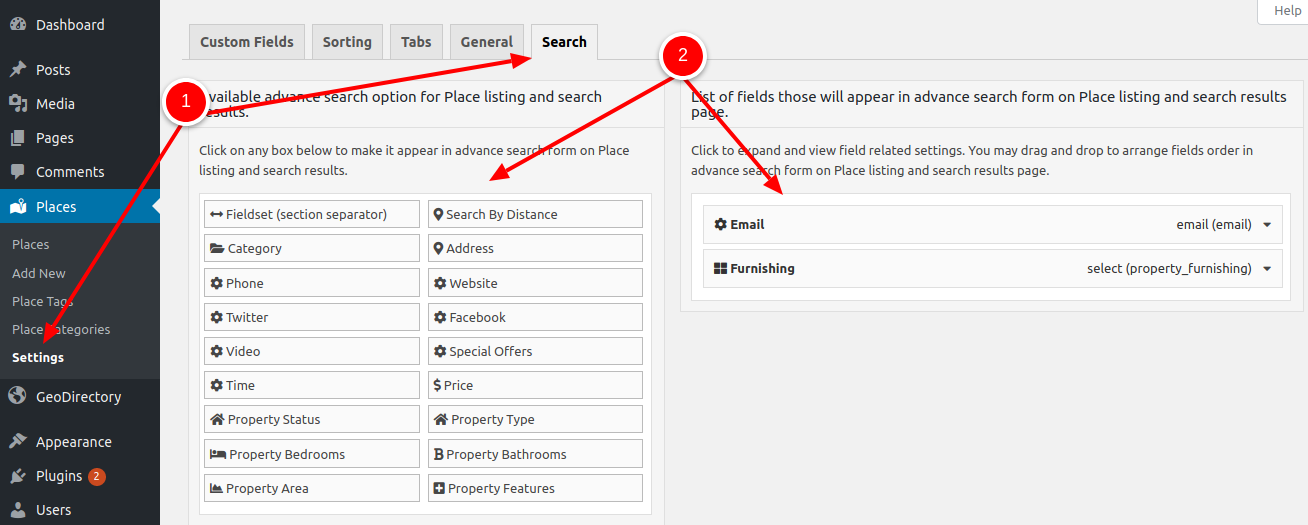This screenshot has height=525, width=1308.
Task: Add Fieldset section separator option
Action: coord(312,214)
